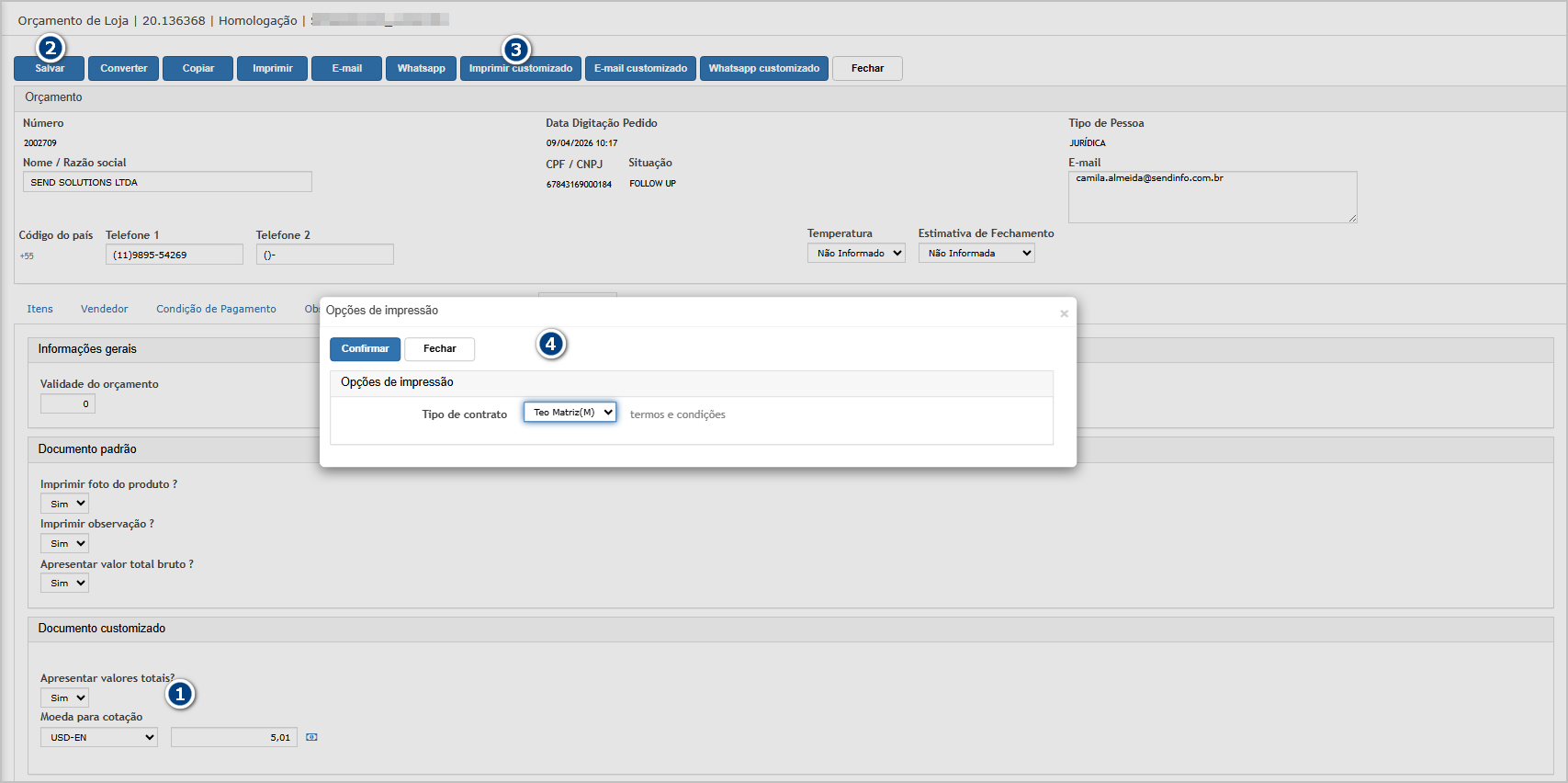1568x783 pixels.
Task: Click the E-mail customizado button
Action: [x=640, y=69]
